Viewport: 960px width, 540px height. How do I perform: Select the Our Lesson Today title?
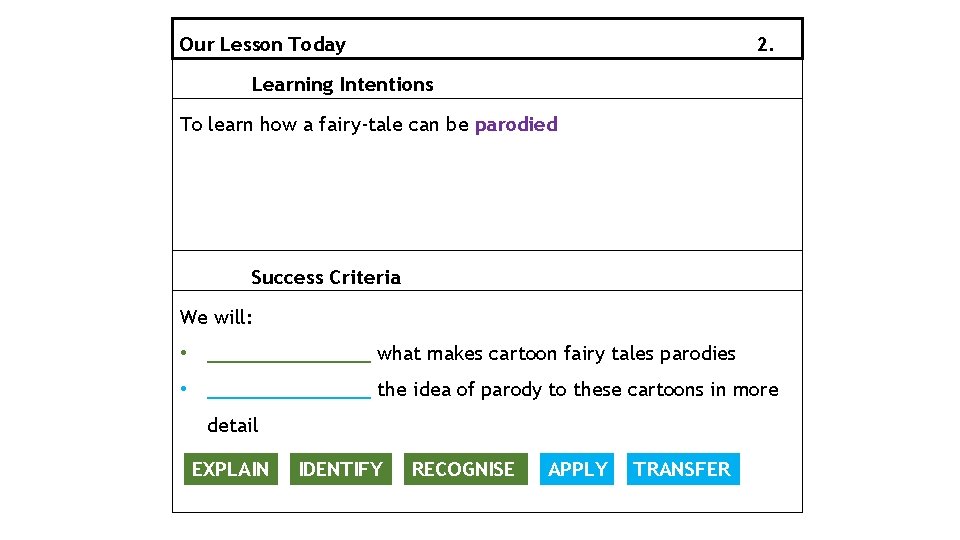click(262, 44)
